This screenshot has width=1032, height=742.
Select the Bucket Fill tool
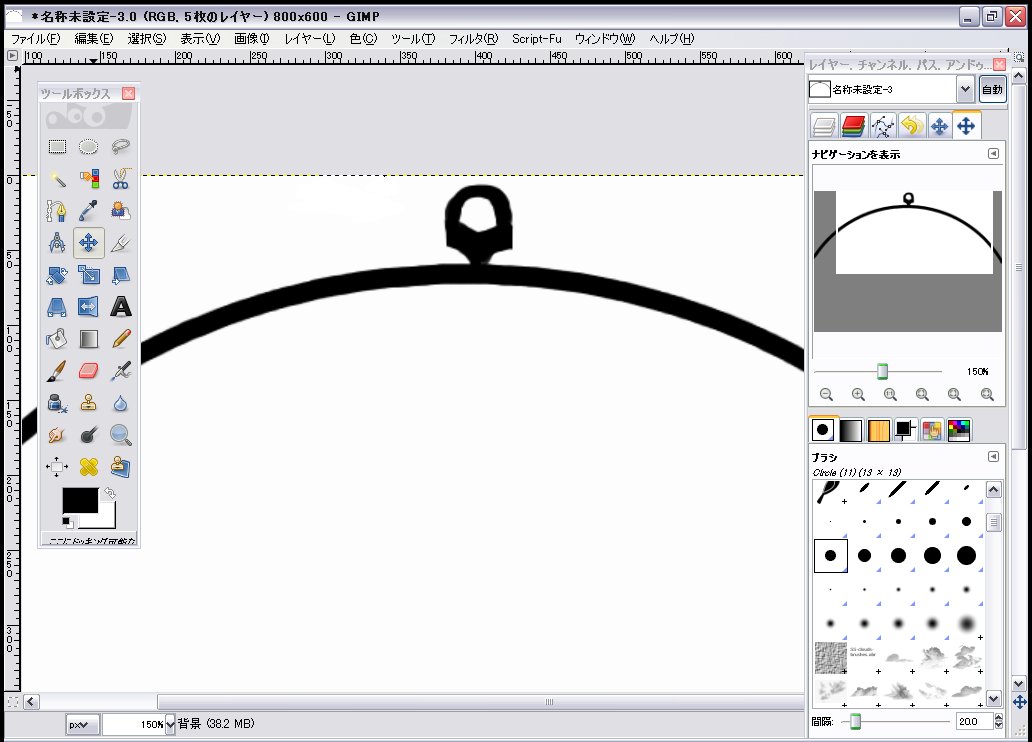point(57,339)
